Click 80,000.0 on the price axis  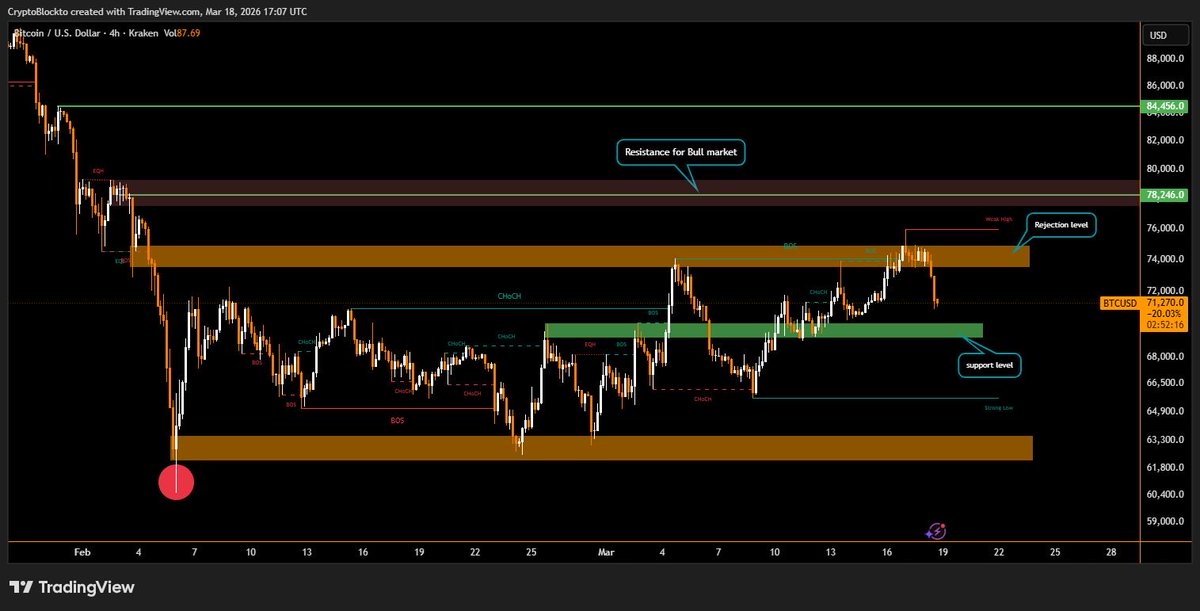coord(1165,169)
